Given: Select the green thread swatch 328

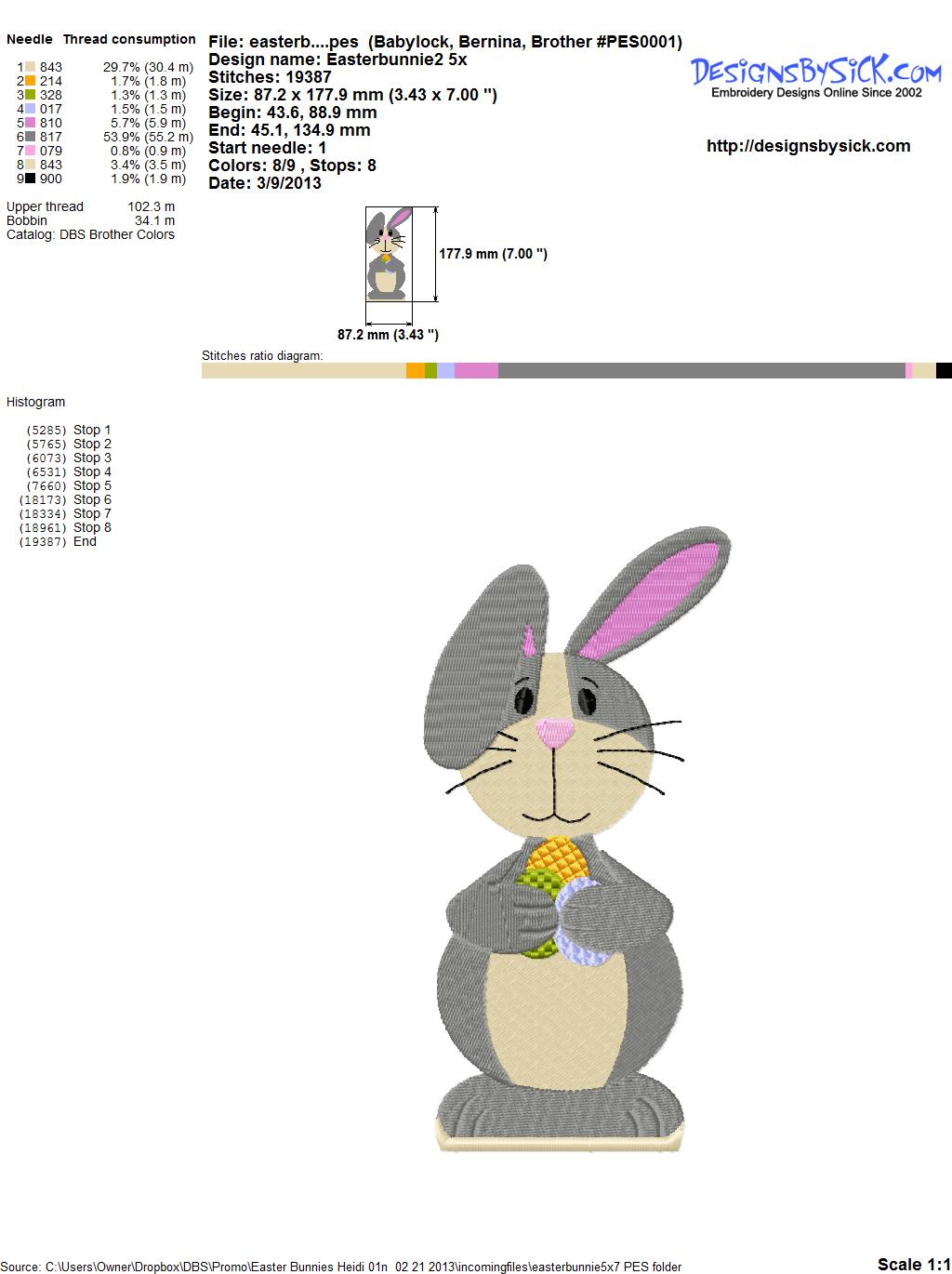Looking at the screenshot, I should [x=31, y=95].
